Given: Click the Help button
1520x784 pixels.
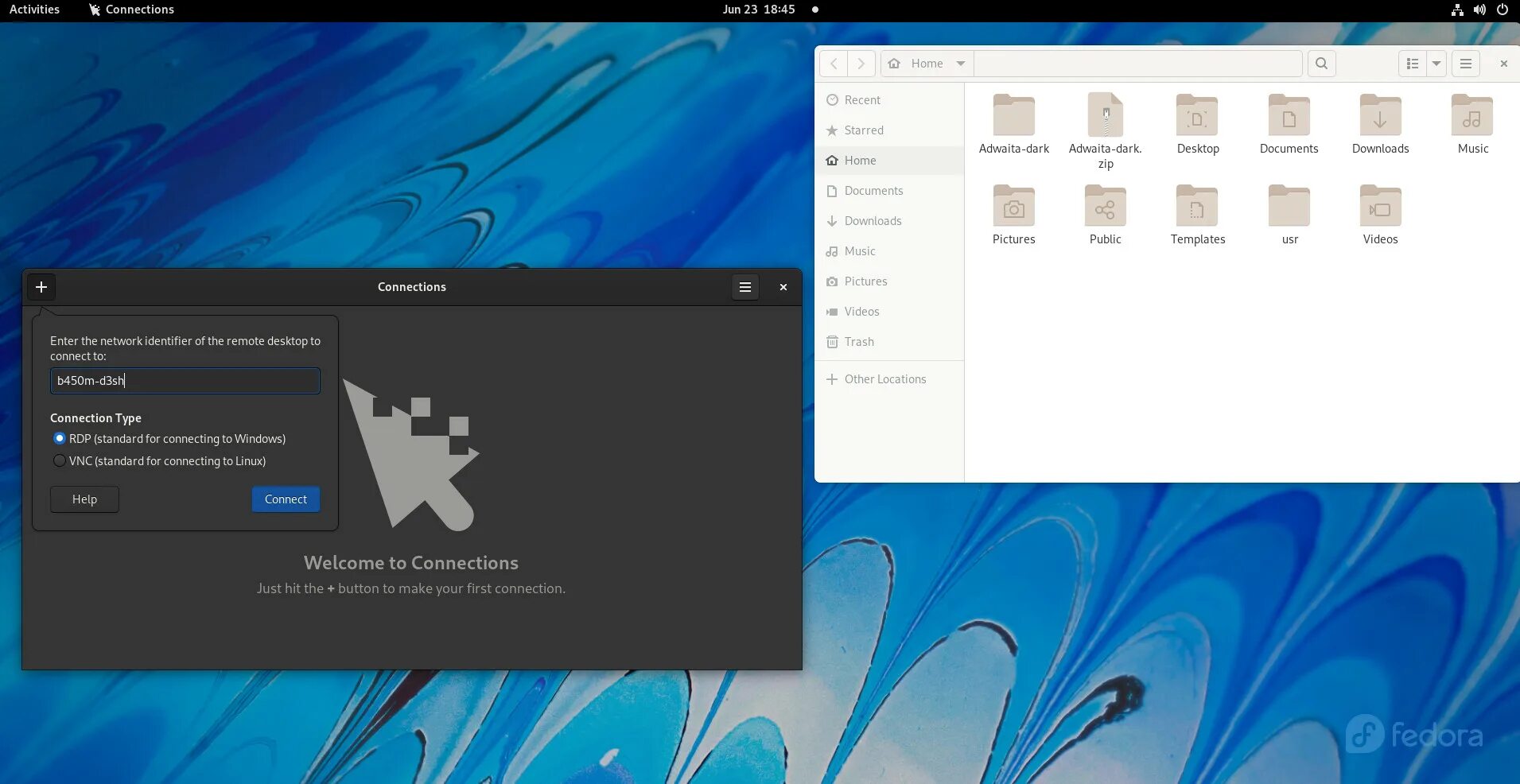Looking at the screenshot, I should pyautogui.click(x=84, y=499).
